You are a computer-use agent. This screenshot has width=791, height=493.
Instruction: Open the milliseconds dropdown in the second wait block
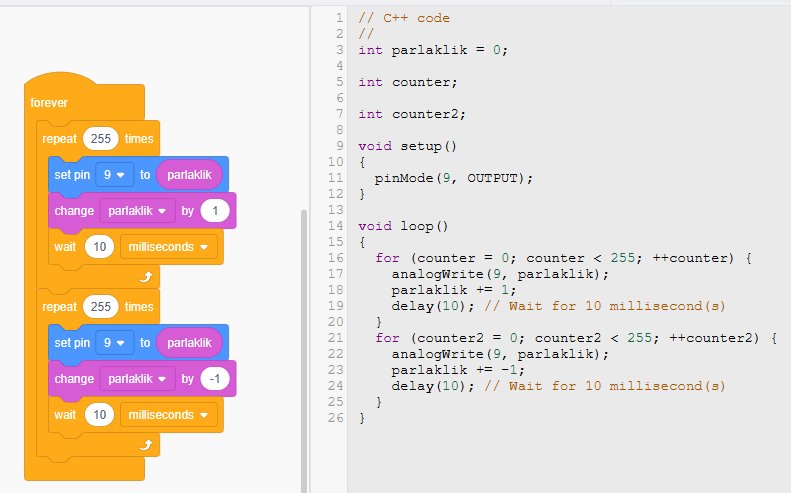[168, 415]
